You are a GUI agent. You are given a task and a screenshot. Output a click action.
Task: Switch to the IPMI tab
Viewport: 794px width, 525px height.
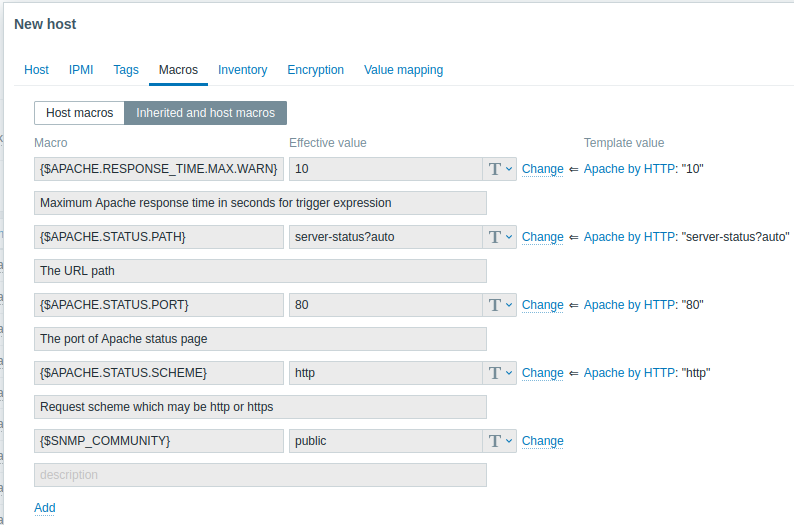[81, 70]
